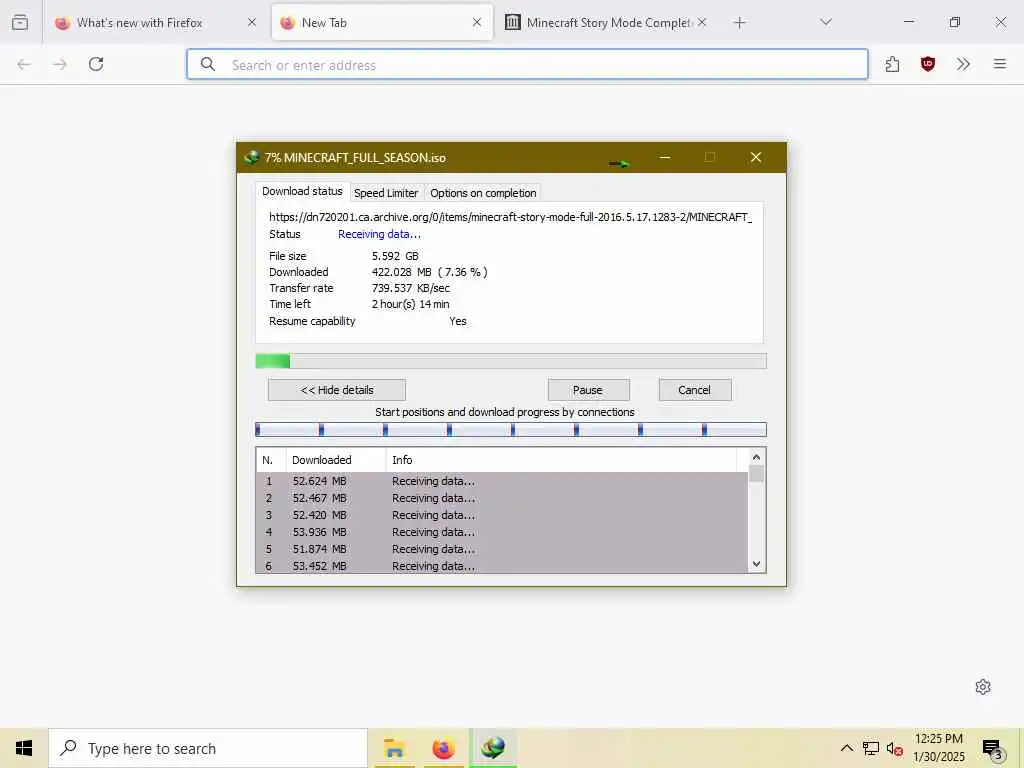Click the Transfer rate value 739.537 KB/sec

tap(411, 288)
